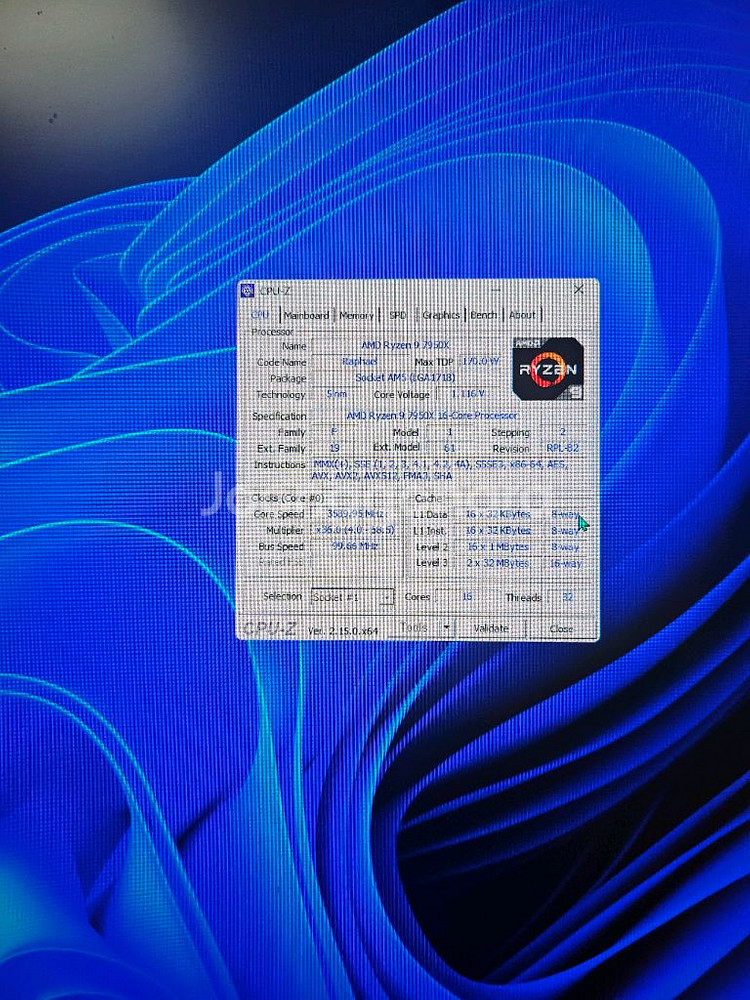Switch to the Mainboard tab
Screen dimensions: 750x1000
(306, 315)
